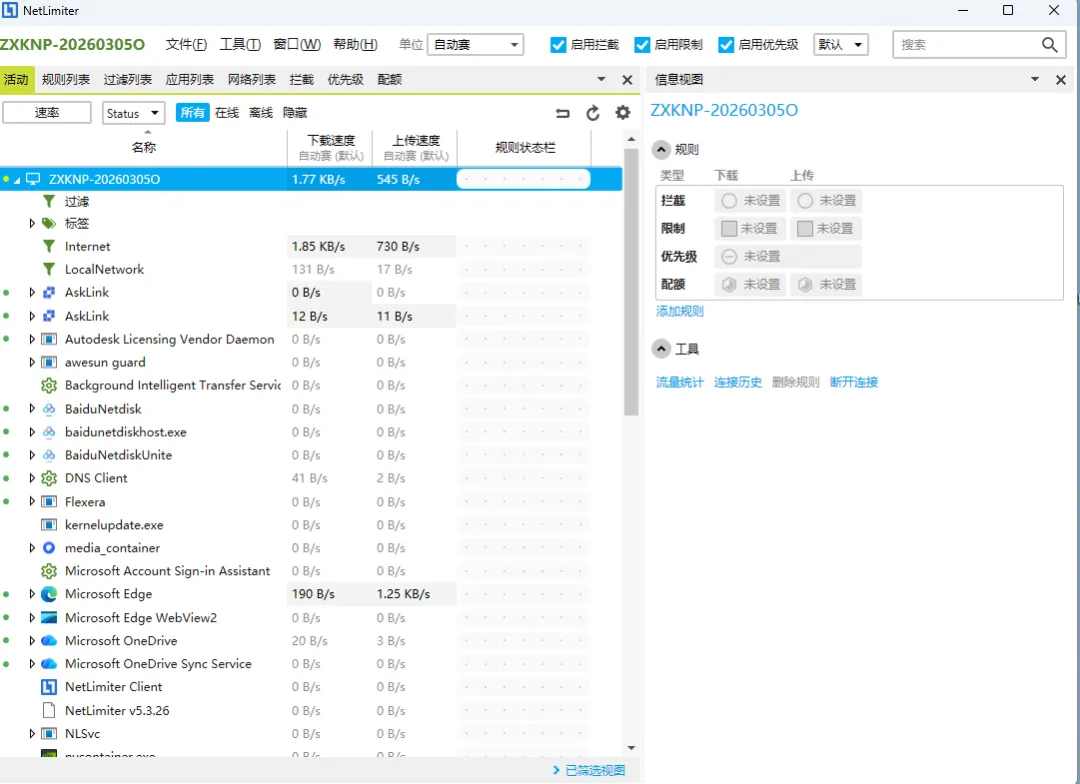Click the DNS Client gear icon
Image resolution: width=1080 pixels, height=784 pixels.
coord(49,478)
